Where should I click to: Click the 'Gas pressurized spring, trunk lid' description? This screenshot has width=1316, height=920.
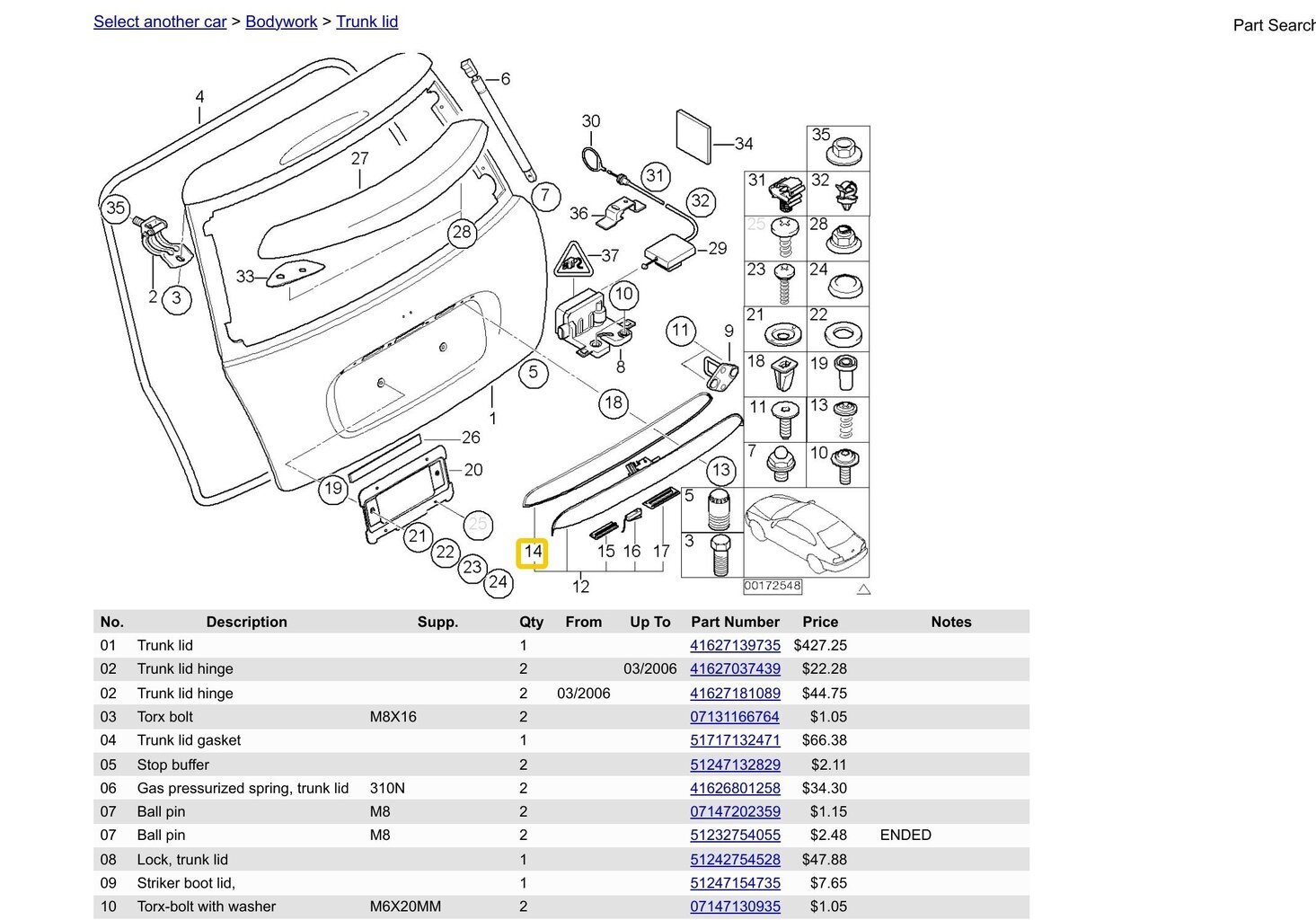coord(243,788)
